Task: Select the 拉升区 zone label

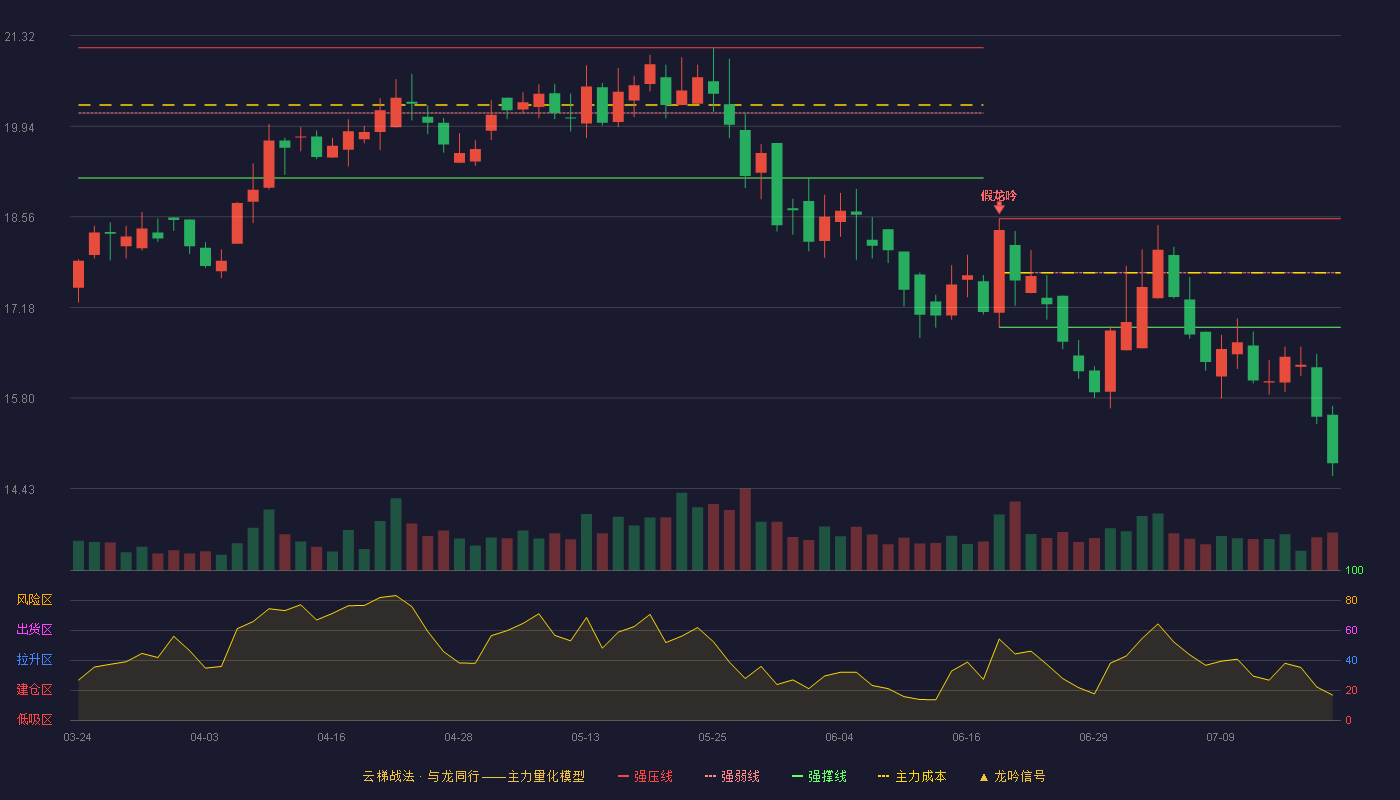Action: coord(34,660)
